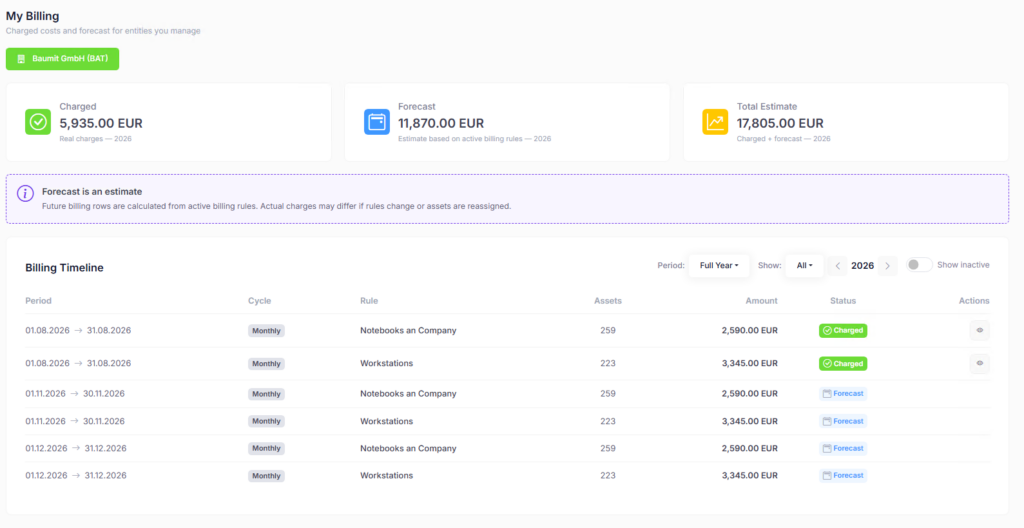Click the My Billing page title
1024x528 pixels.
pos(33,16)
